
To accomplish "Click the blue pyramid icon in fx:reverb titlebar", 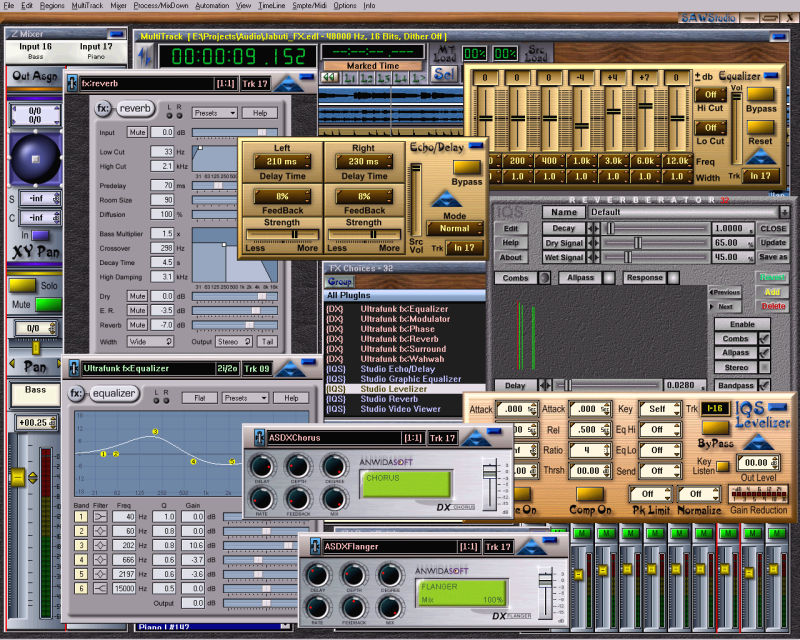I will 288,83.
